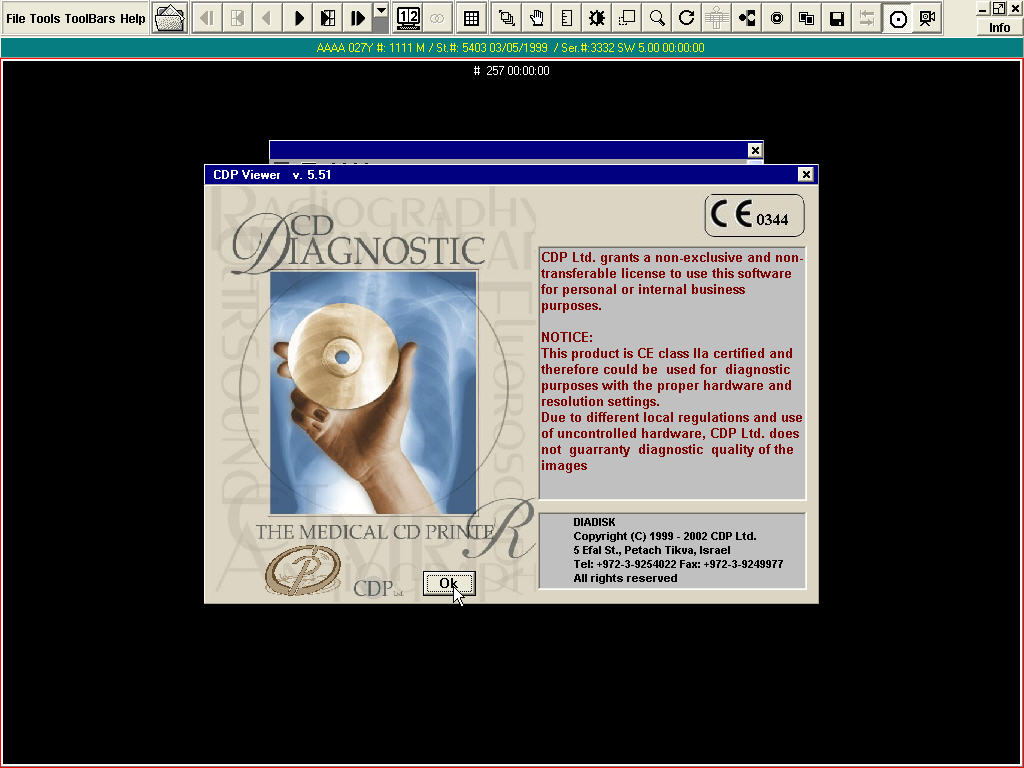Click Ok in CDP Viewer dialog
Viewport: 1024px width, 768px height.
[x=449, y=583]
